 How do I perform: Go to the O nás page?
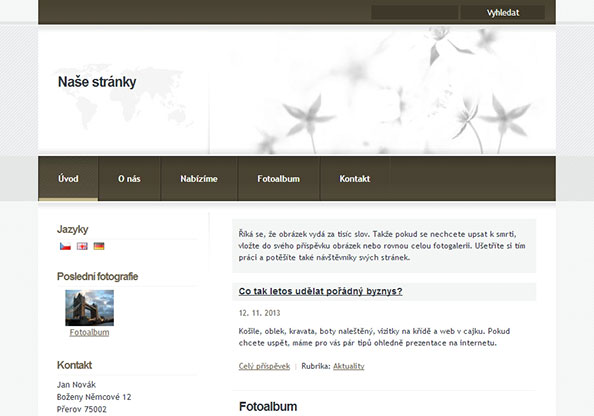(x=129, y=178)
